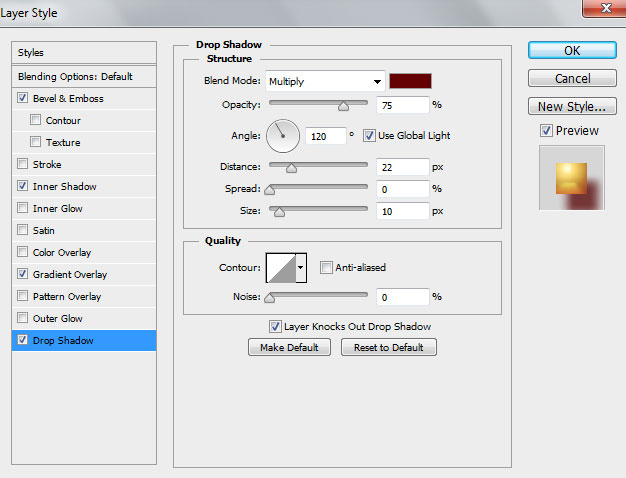The height and width of the screenshot is (478, 626).
Task: Click the Contour curve thumbnail
Action: (x=281, y=268)
